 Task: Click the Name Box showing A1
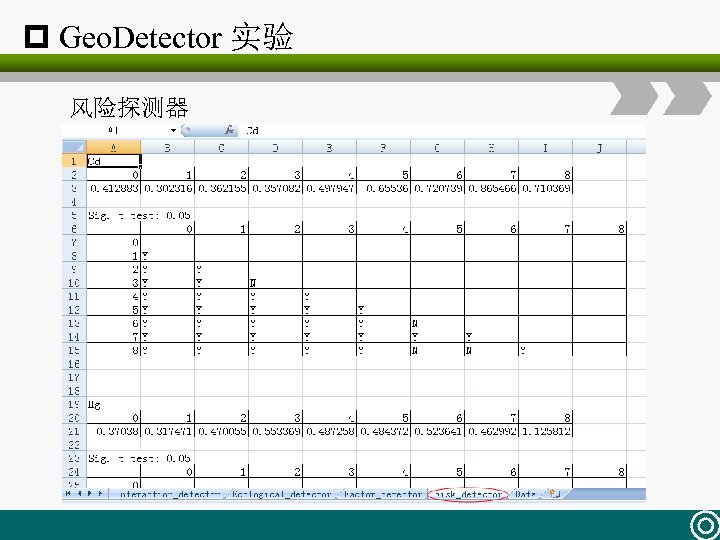click(115, 130)
